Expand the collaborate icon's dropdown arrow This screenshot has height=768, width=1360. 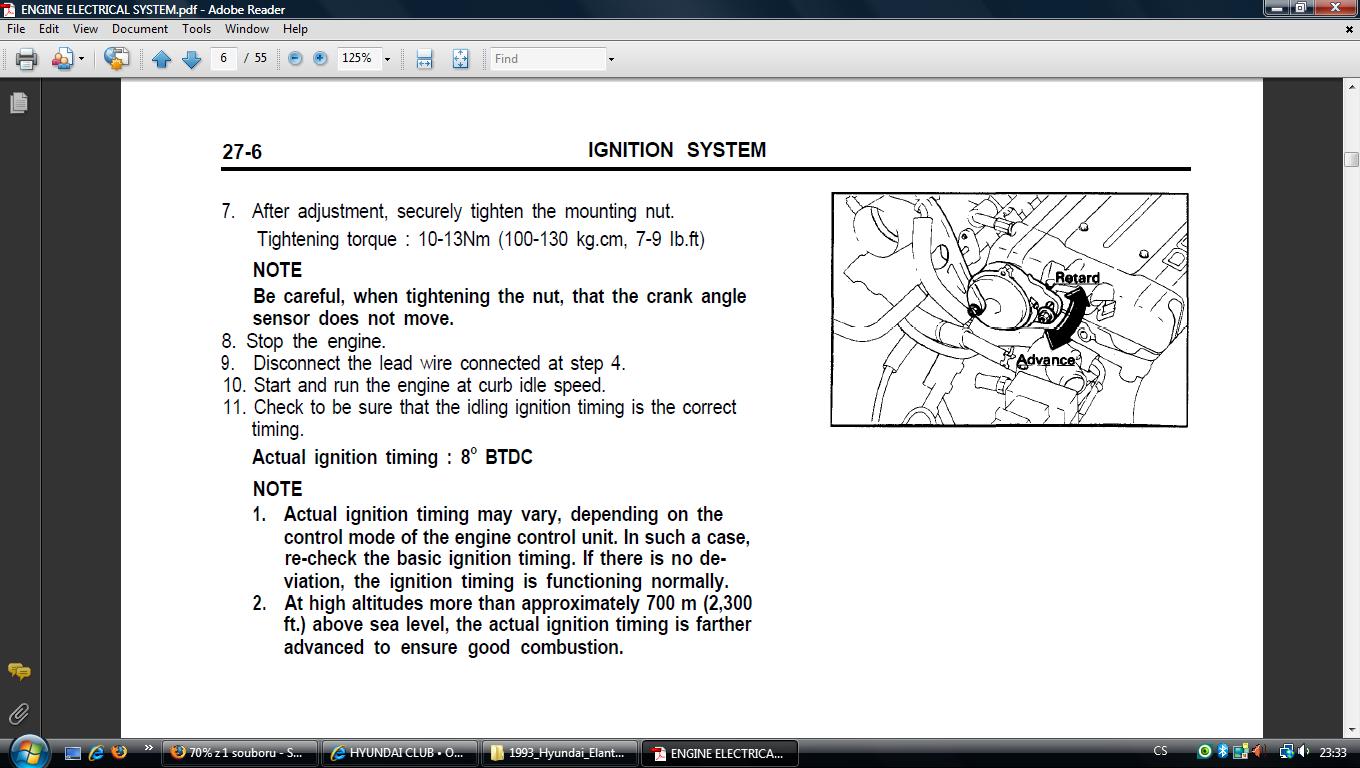[81, 59]
